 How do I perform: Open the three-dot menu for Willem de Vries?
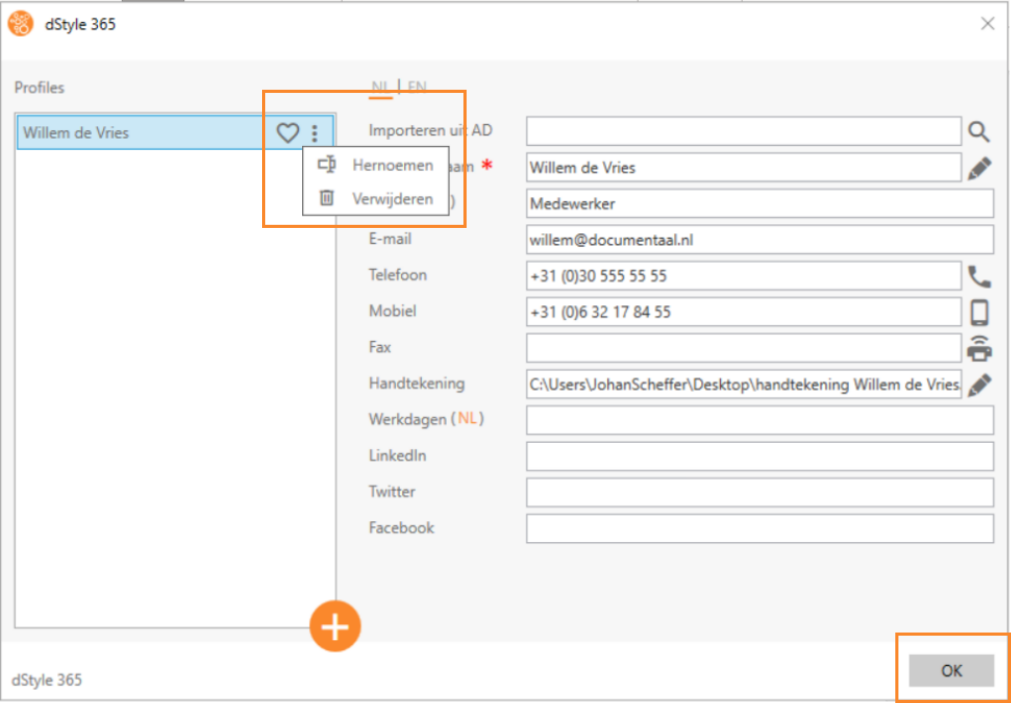[x=315, y=134]
